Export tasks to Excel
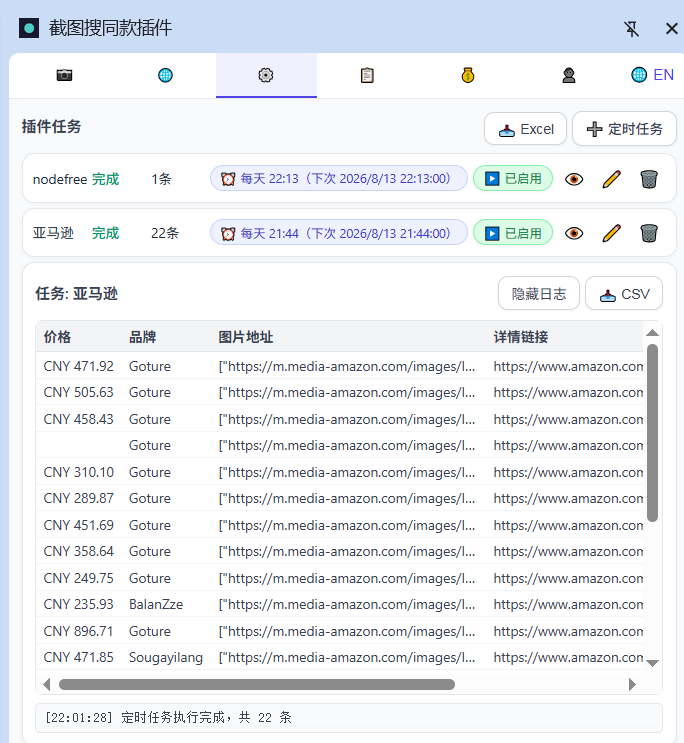 525,129
